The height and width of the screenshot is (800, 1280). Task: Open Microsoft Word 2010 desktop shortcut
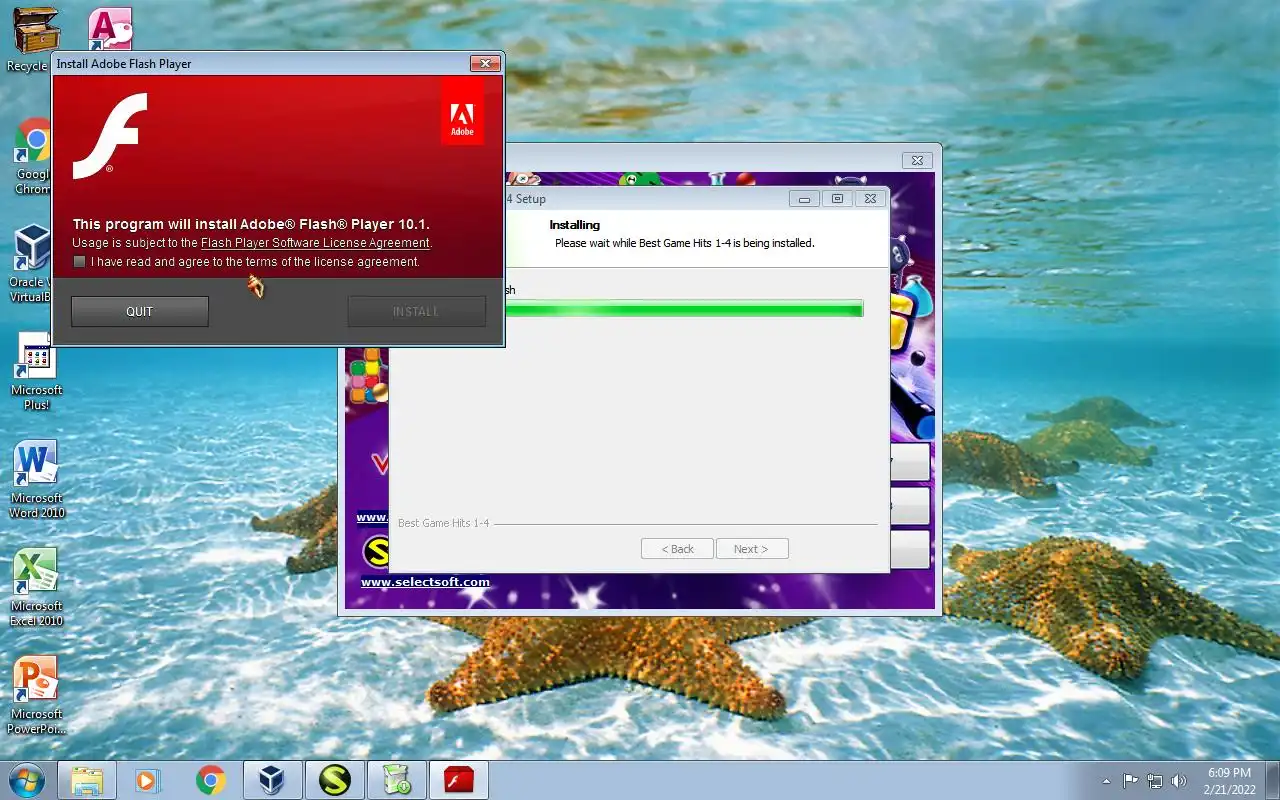(x=37, y=480)
